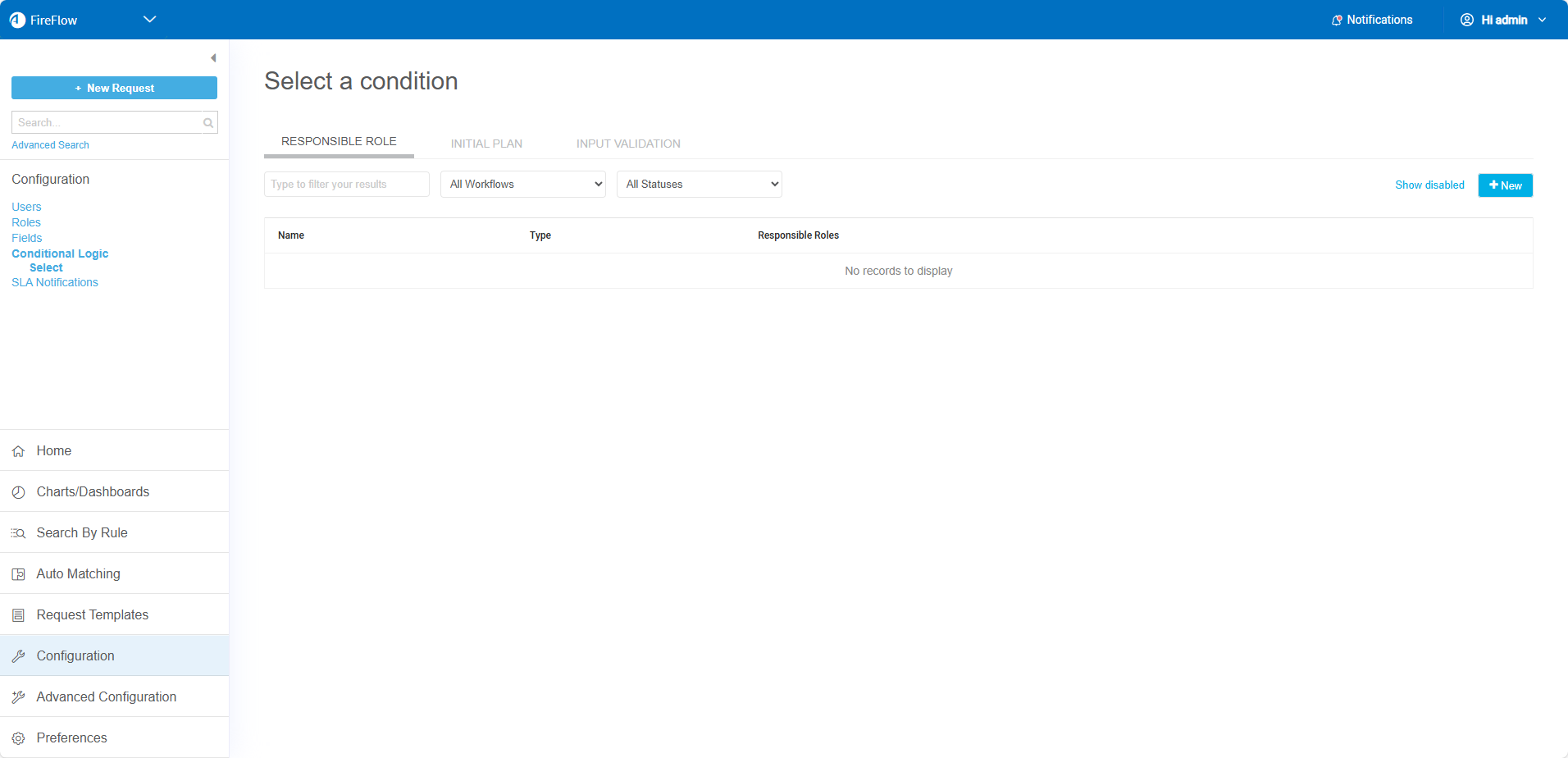This screenshot has height=758, width=1568.
Task: Expand the Hi admin user menu
Action: click(1503, 20)
